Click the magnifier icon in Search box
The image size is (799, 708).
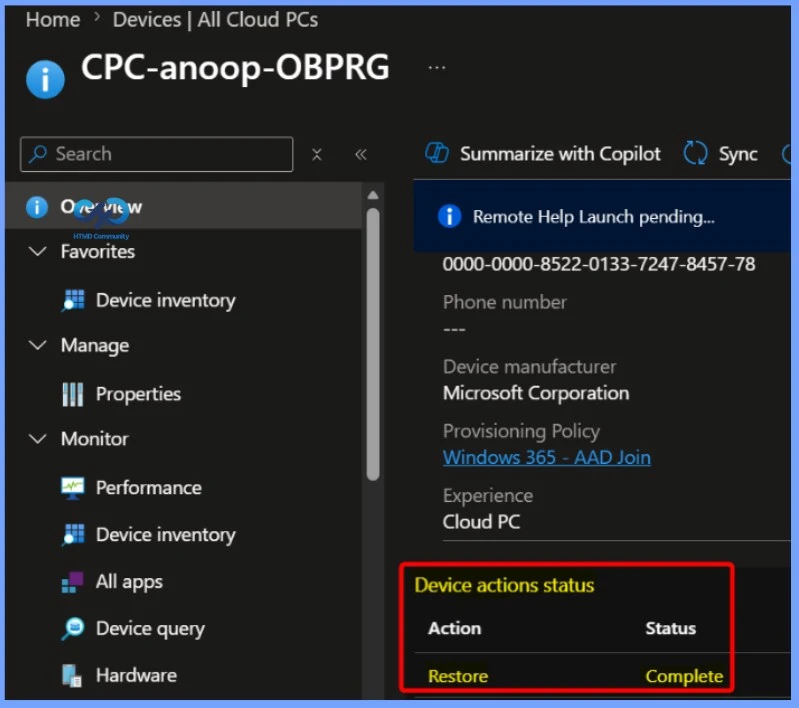click(38, 154)
